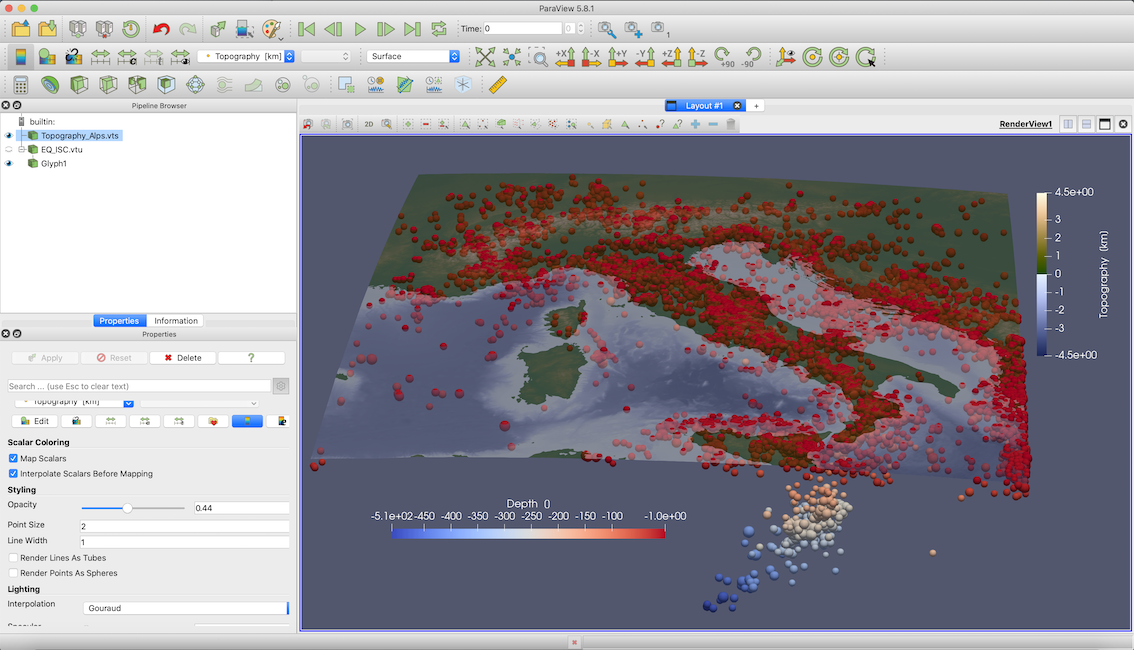This screenshot has width=1134, height=650.
Task: Rotate the view 90 degrees clockwise
Action: click(724, 56)
